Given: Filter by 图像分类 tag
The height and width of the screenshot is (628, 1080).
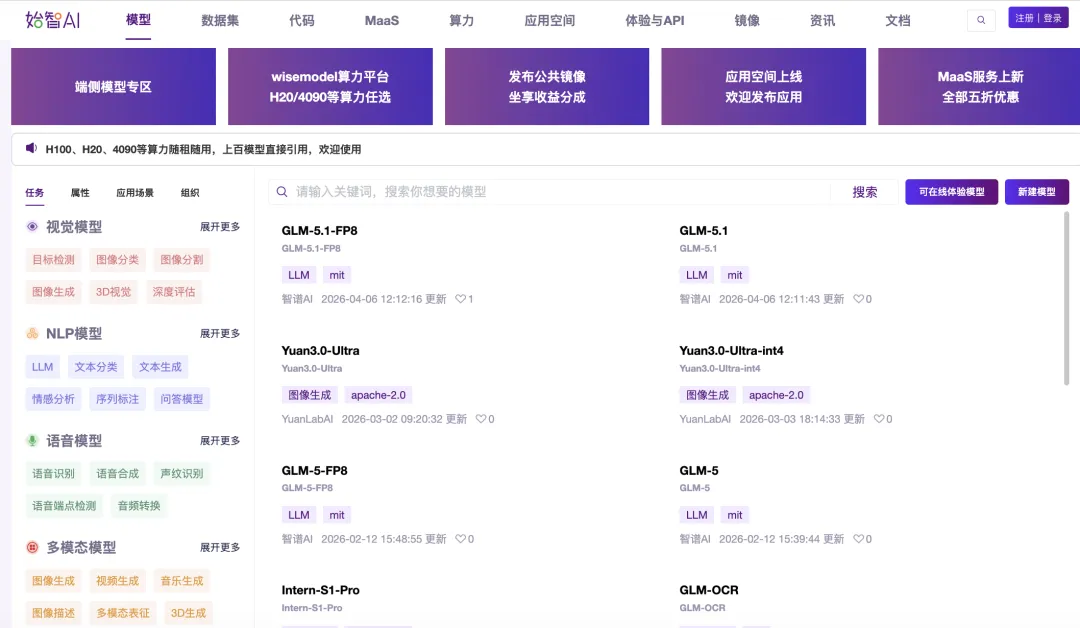Looking at the screenshot, I should pyautogui.click(x=117, y=260).
